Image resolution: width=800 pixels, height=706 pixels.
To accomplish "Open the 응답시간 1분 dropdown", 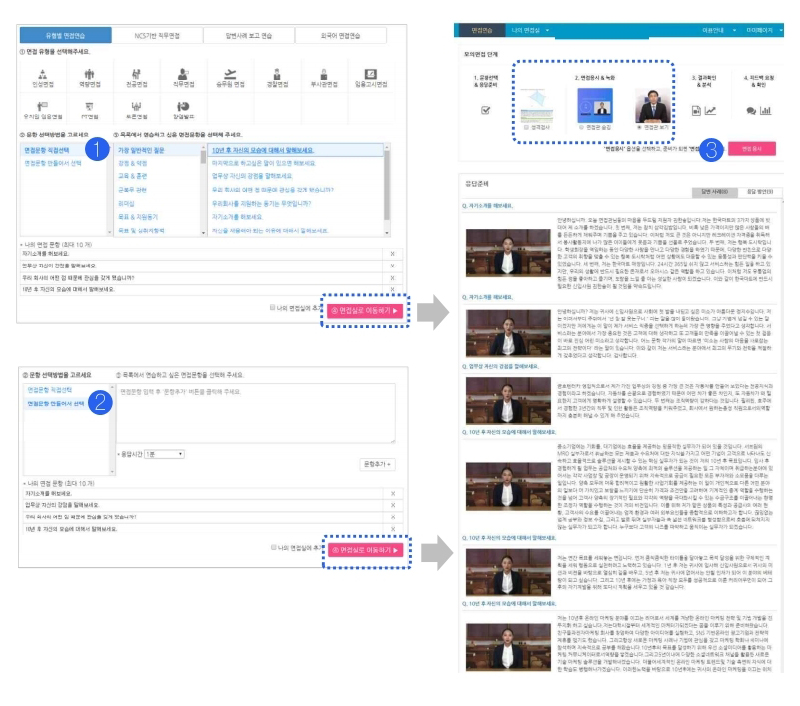I will click(164, 454).
